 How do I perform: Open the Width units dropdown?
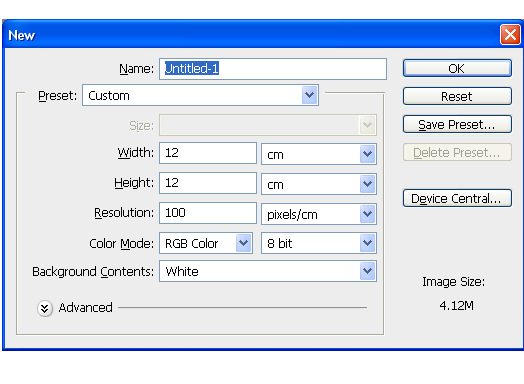click(318, 154)
